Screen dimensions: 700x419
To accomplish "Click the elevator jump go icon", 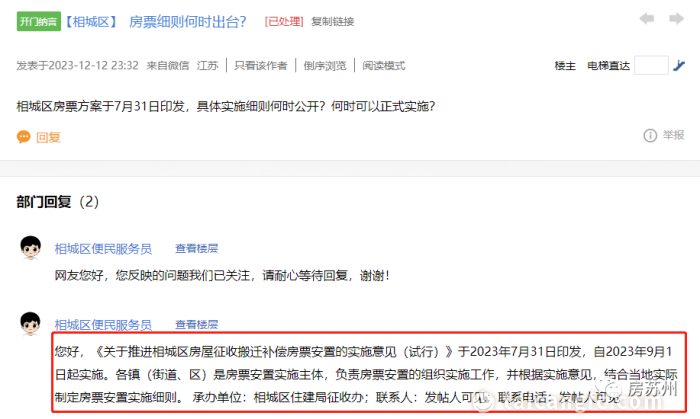I will pos(679,66).
